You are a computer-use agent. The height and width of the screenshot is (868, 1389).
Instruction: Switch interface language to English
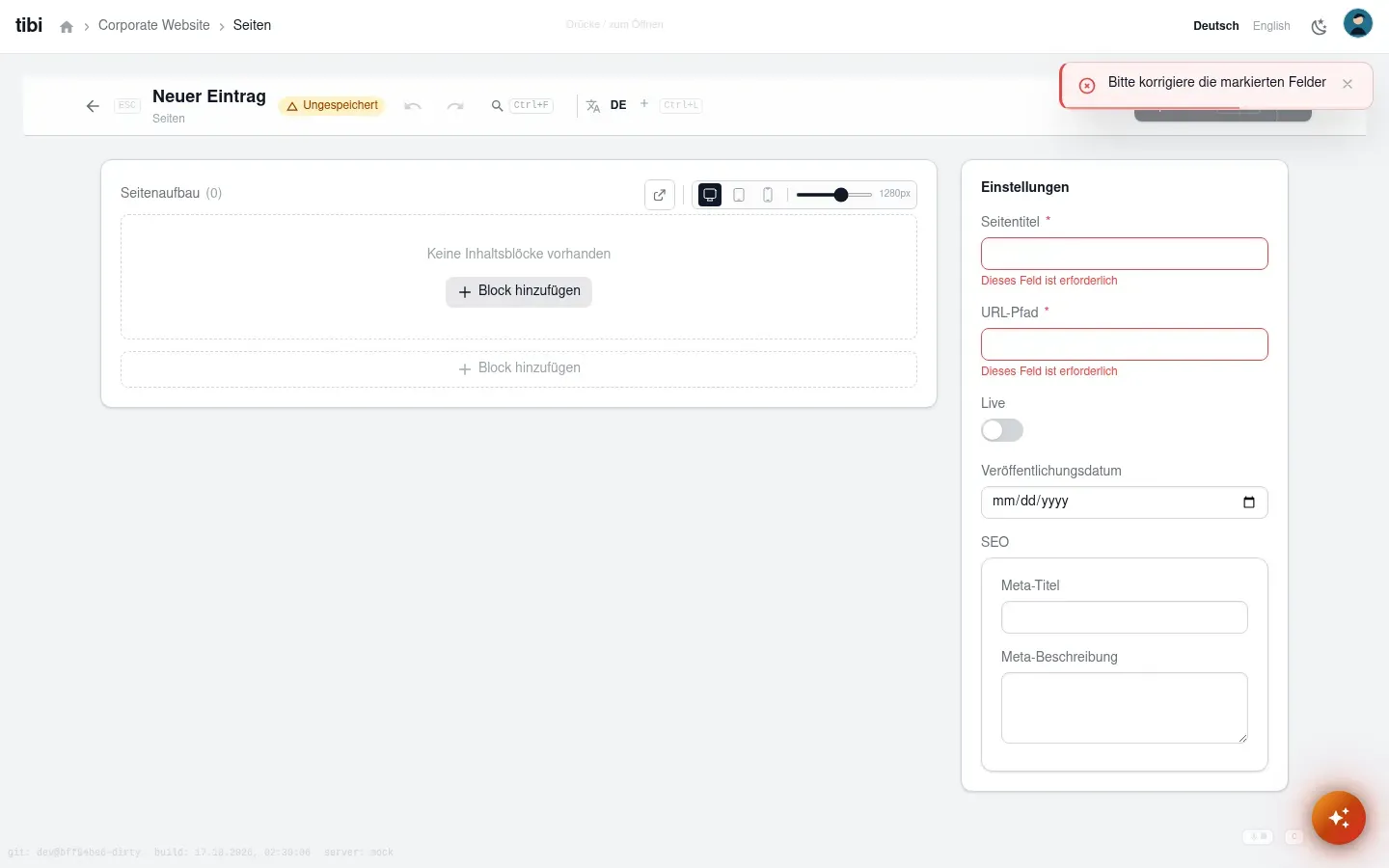pos(1271,26)
